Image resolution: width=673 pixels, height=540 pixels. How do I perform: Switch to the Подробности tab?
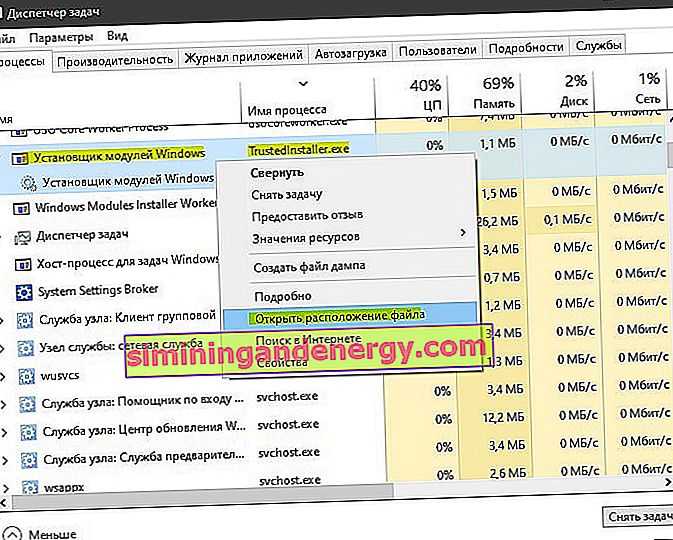526,47
